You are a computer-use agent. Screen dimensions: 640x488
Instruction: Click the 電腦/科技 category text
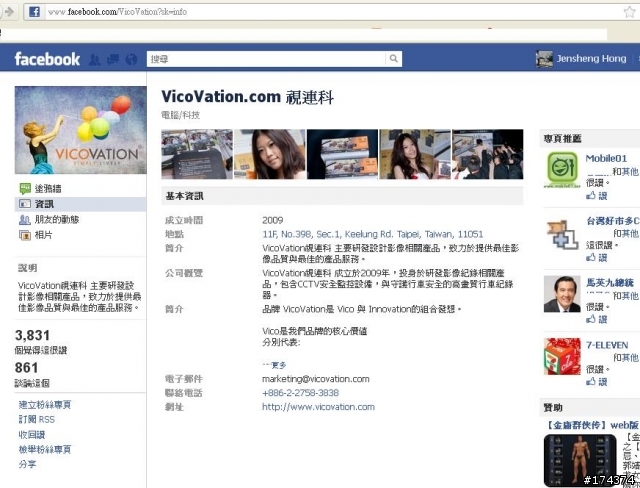180,115
